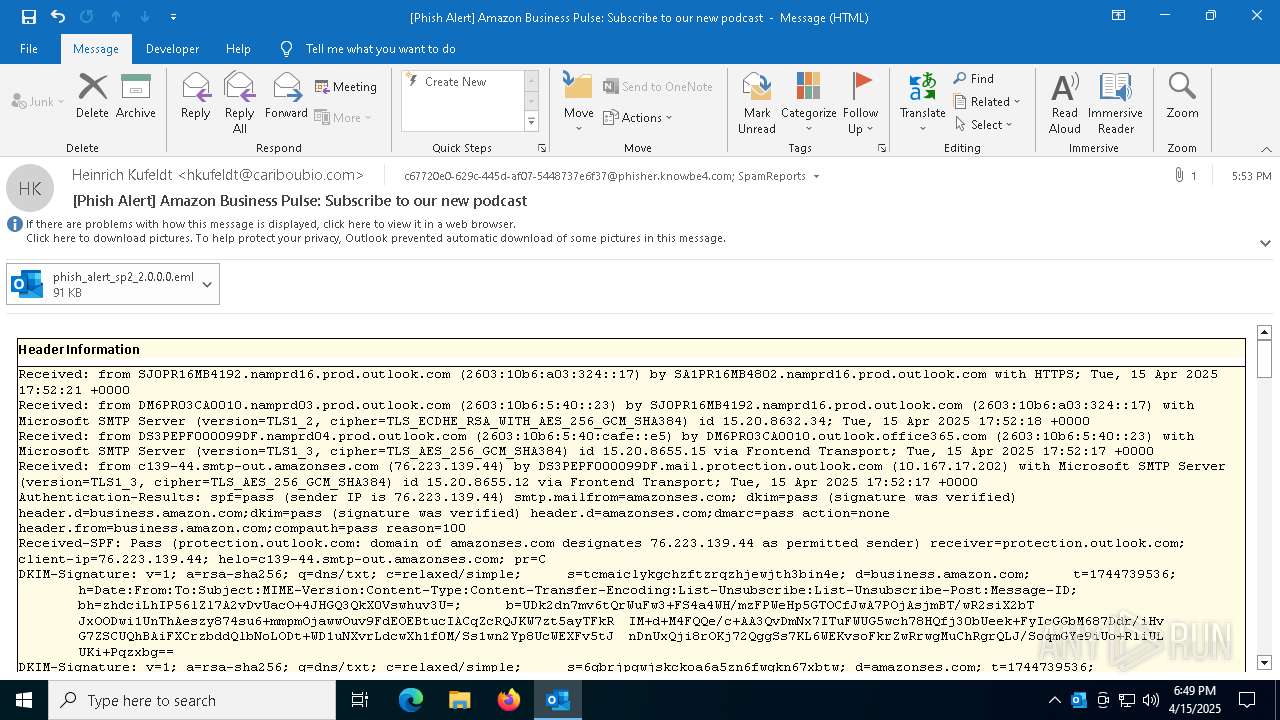Open the Customize Quick Access Toolbar dropdown
The height and width of the screenshot is (720, 1280).
click(x=173, y=17)
